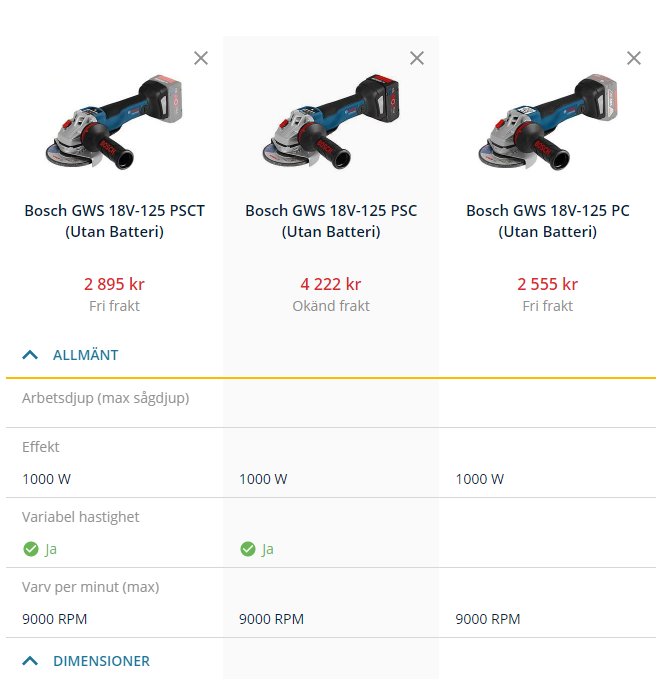Click the 4 222 kr price
Viewport: 659px width, 699px height.
click(x=331, y=284)
